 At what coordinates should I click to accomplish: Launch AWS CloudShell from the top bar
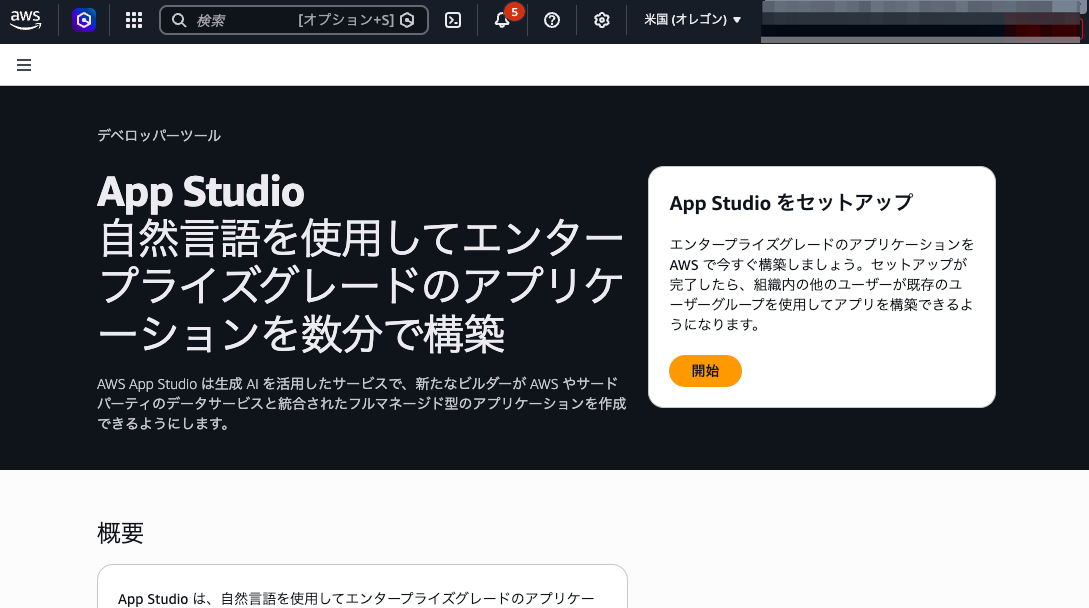[452, 19]
